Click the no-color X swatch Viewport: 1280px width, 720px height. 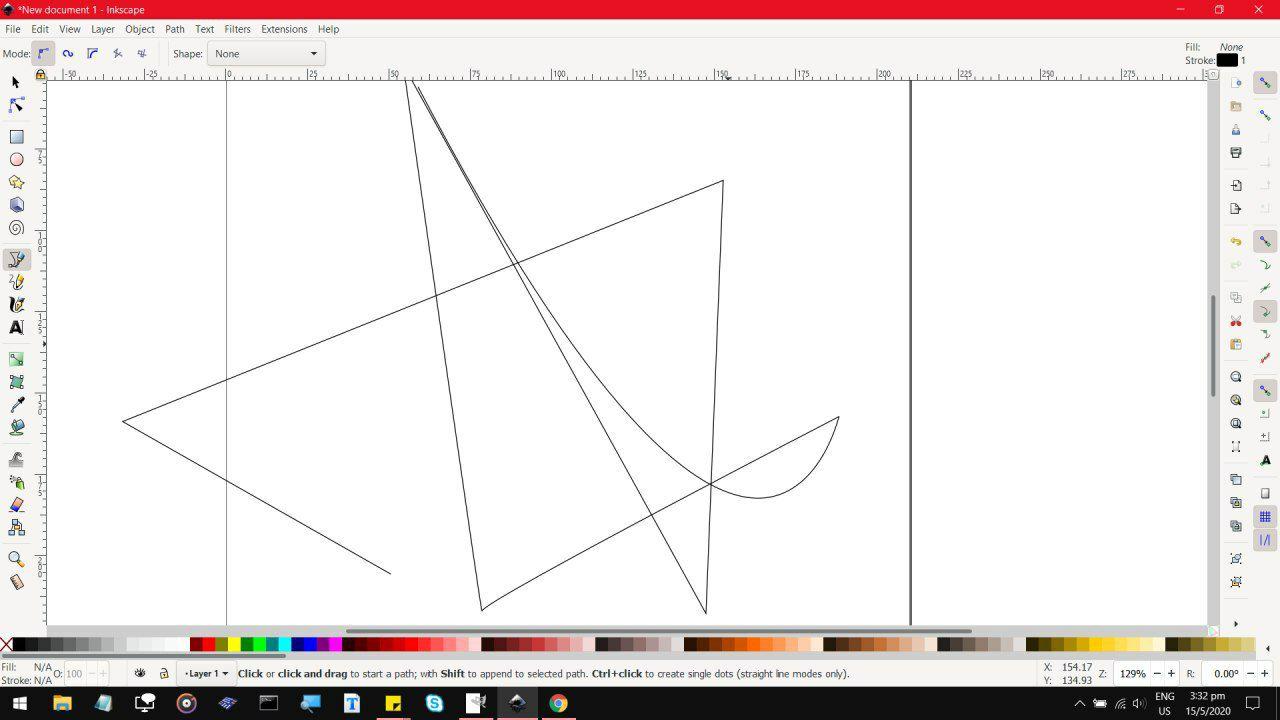pyautogui.click(x=6, y=645)
